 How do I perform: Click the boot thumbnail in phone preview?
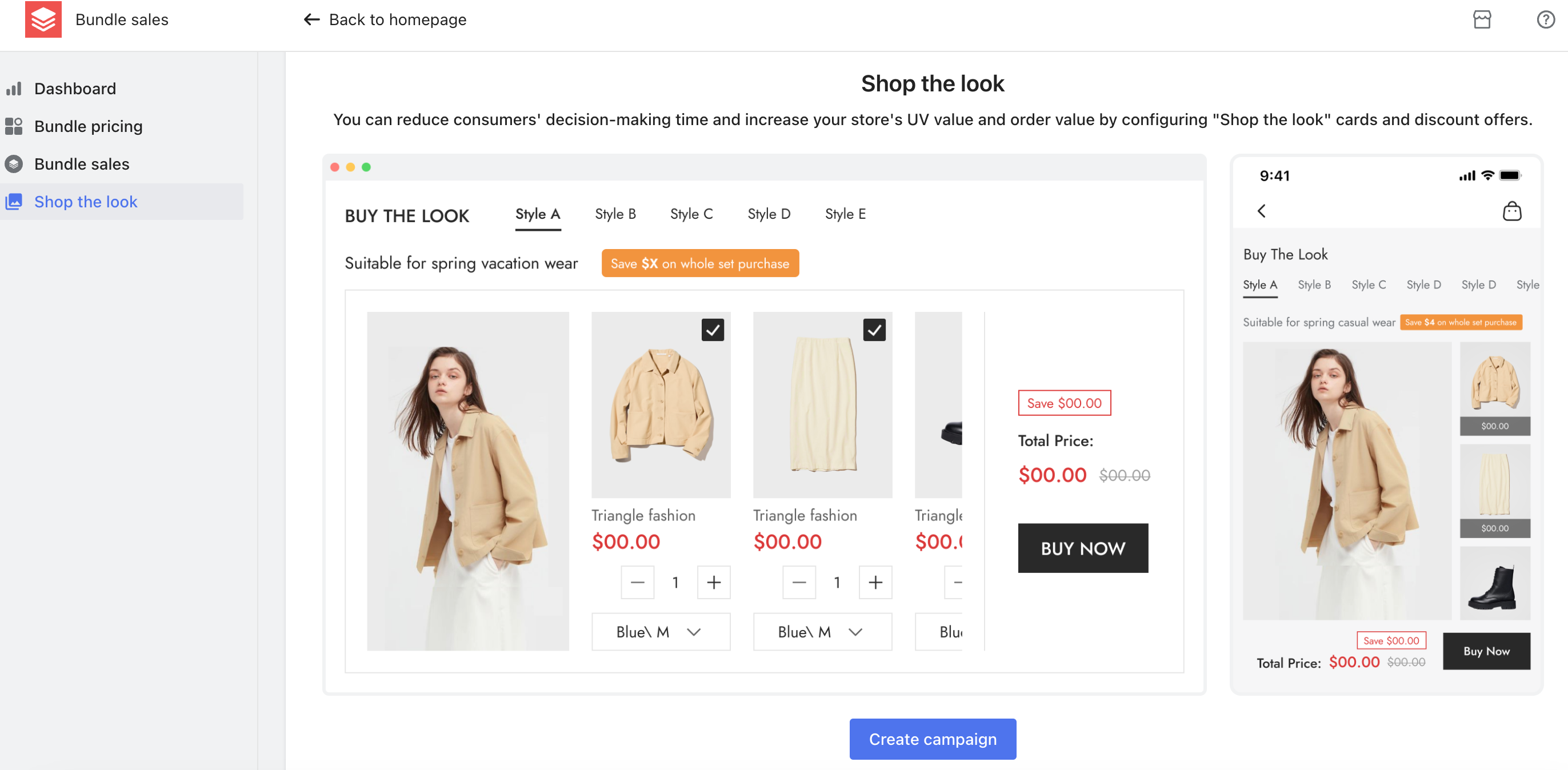coord(1494,583)
